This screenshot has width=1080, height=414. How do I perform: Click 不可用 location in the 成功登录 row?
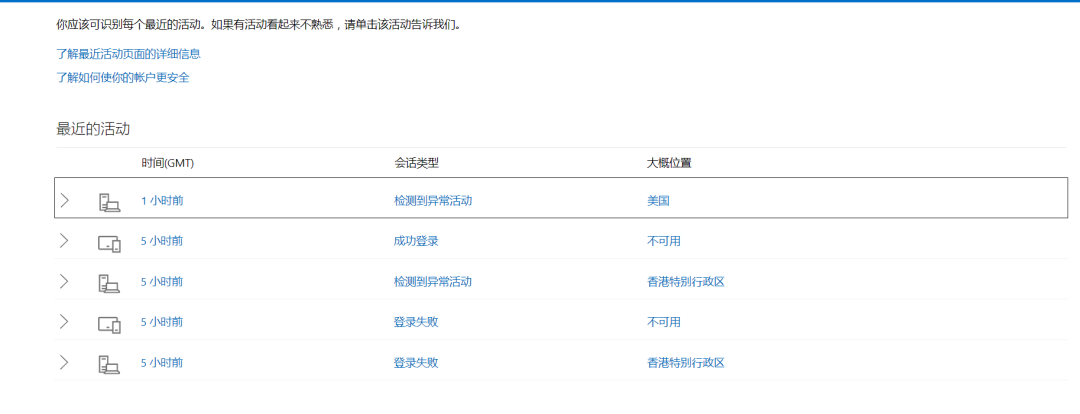pyautogui.click(x=664, y=241)
